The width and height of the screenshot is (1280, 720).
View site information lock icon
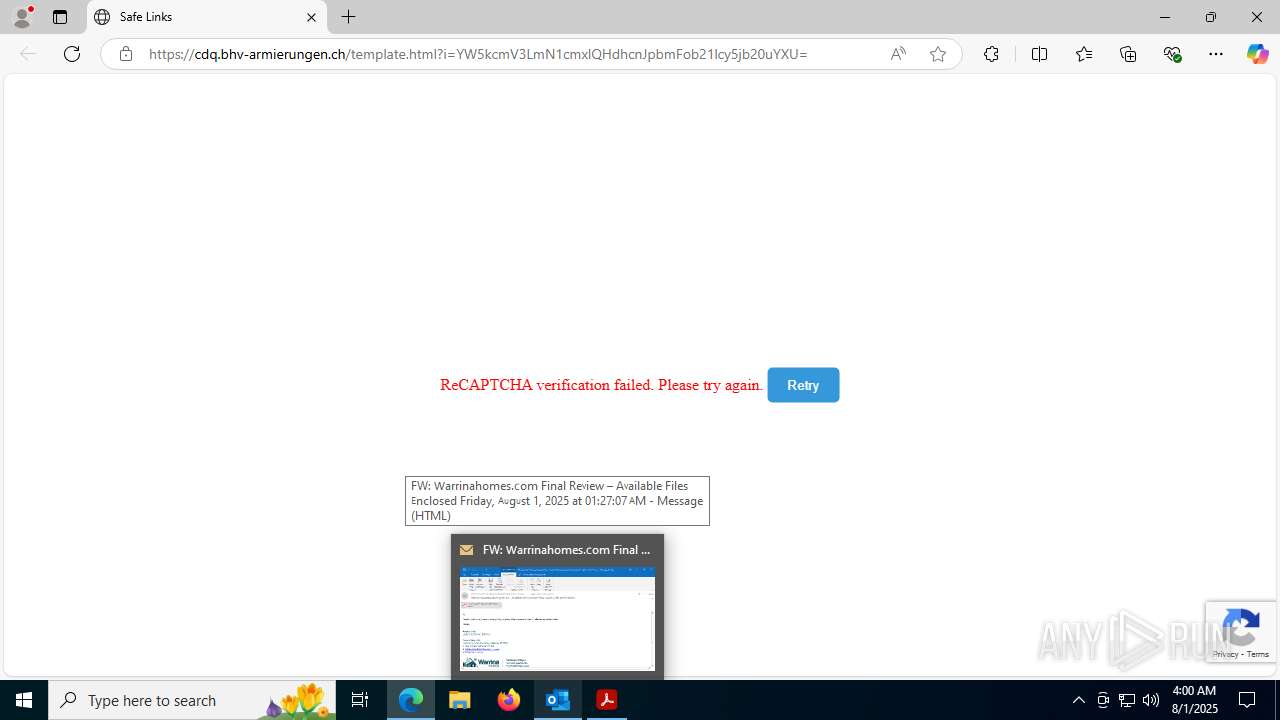click(125, 54)
